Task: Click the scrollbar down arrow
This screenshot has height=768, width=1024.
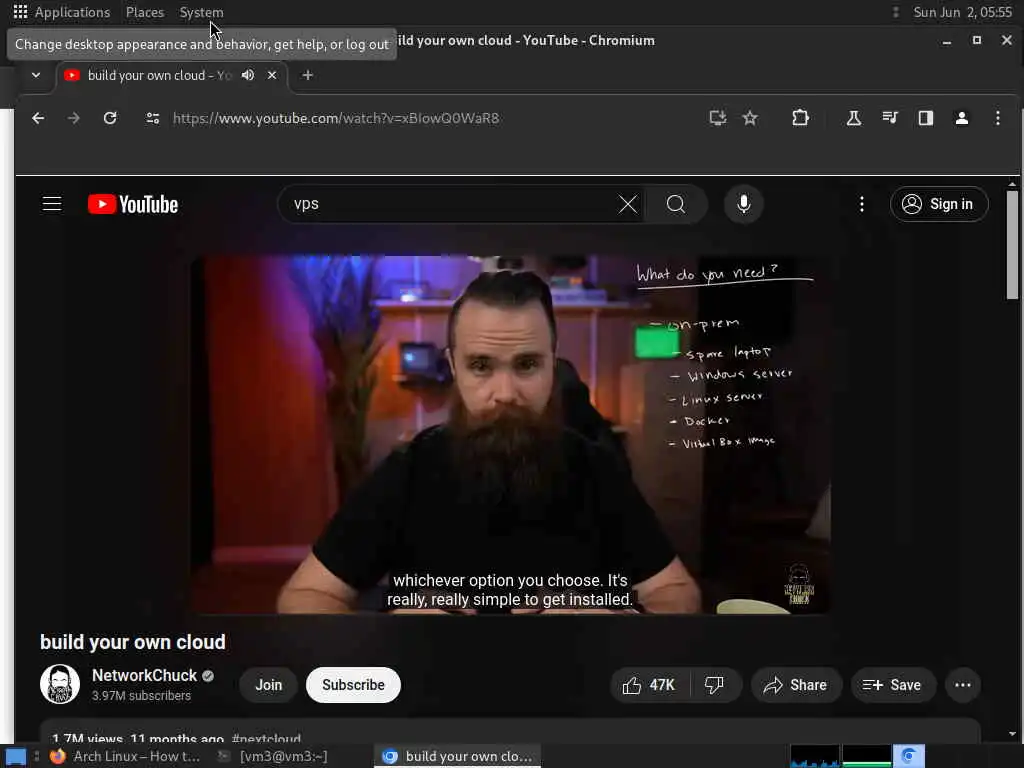Action: click(1012, 733)
